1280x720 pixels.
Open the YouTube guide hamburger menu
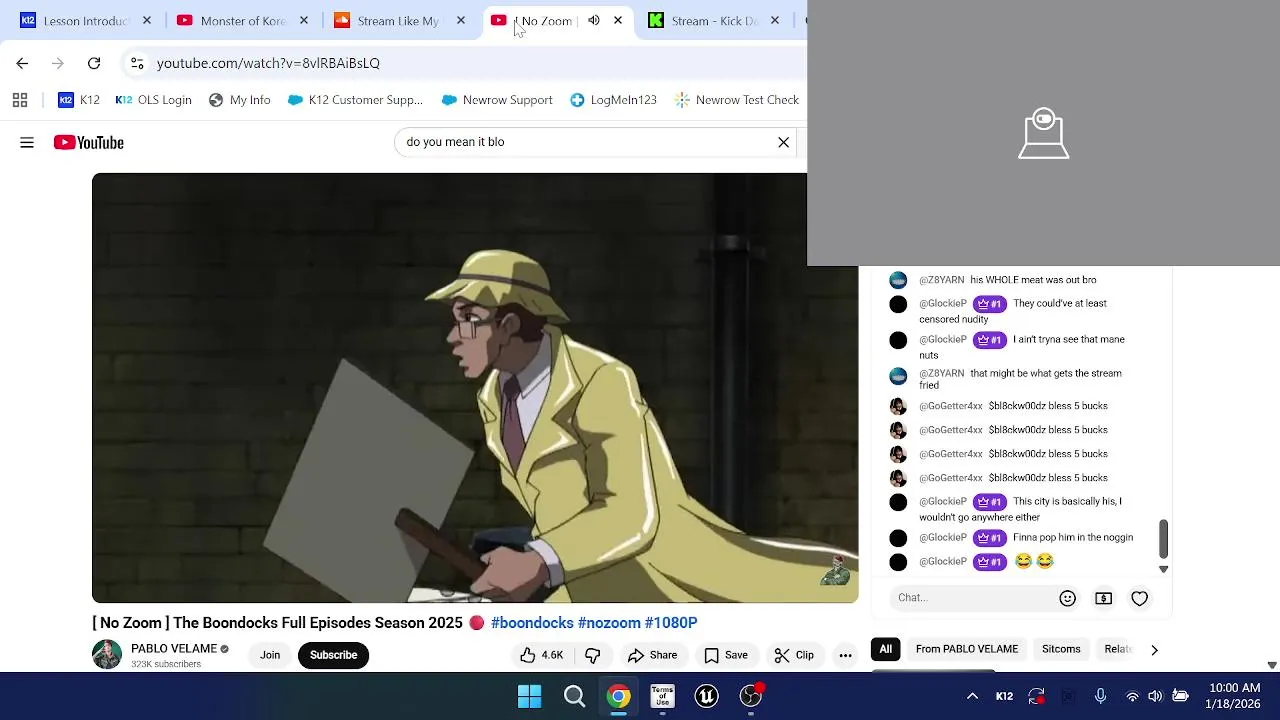[x=27, y=143]
